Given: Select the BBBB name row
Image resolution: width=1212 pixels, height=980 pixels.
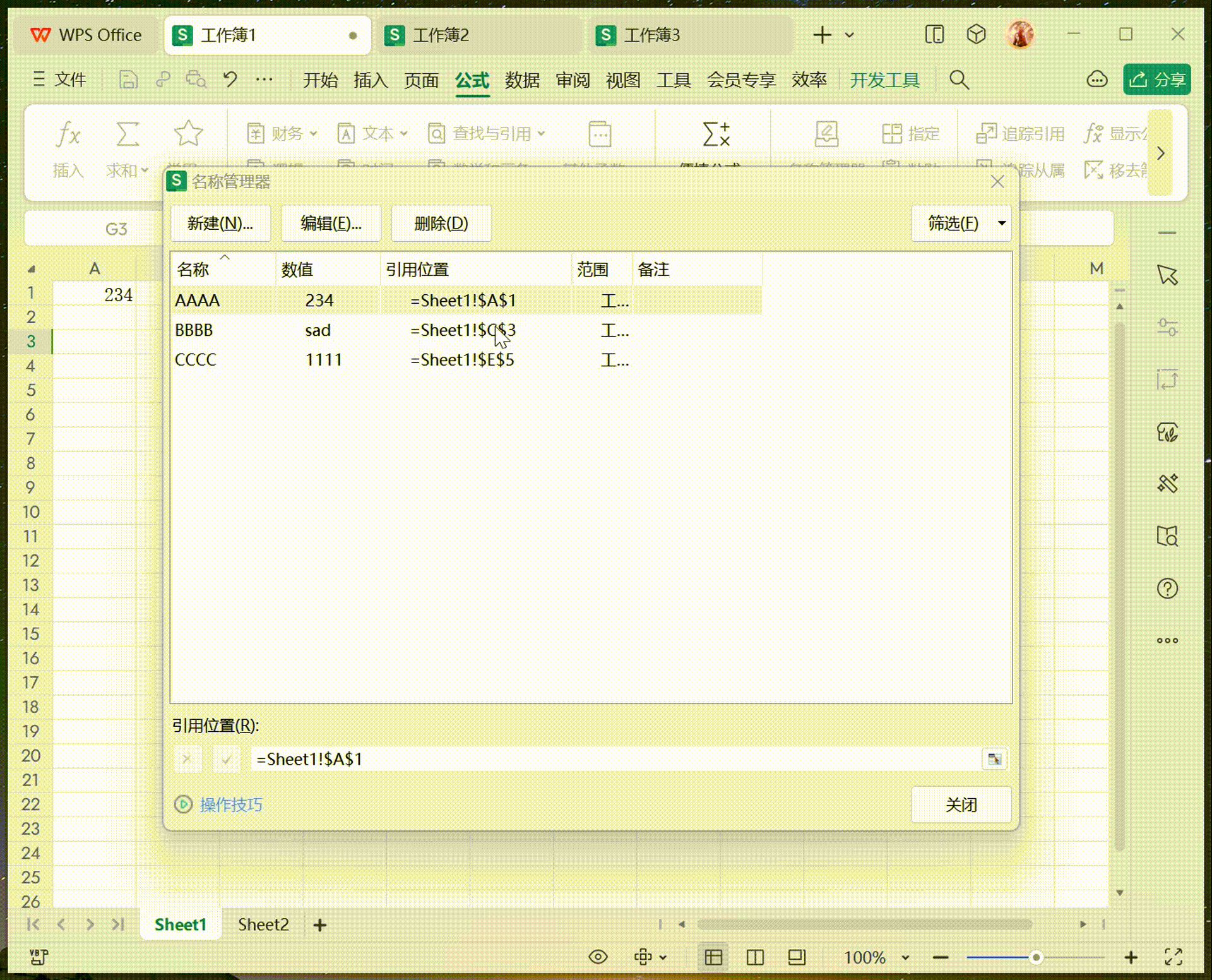Looking at the screenshot, I should click(194, 330).
